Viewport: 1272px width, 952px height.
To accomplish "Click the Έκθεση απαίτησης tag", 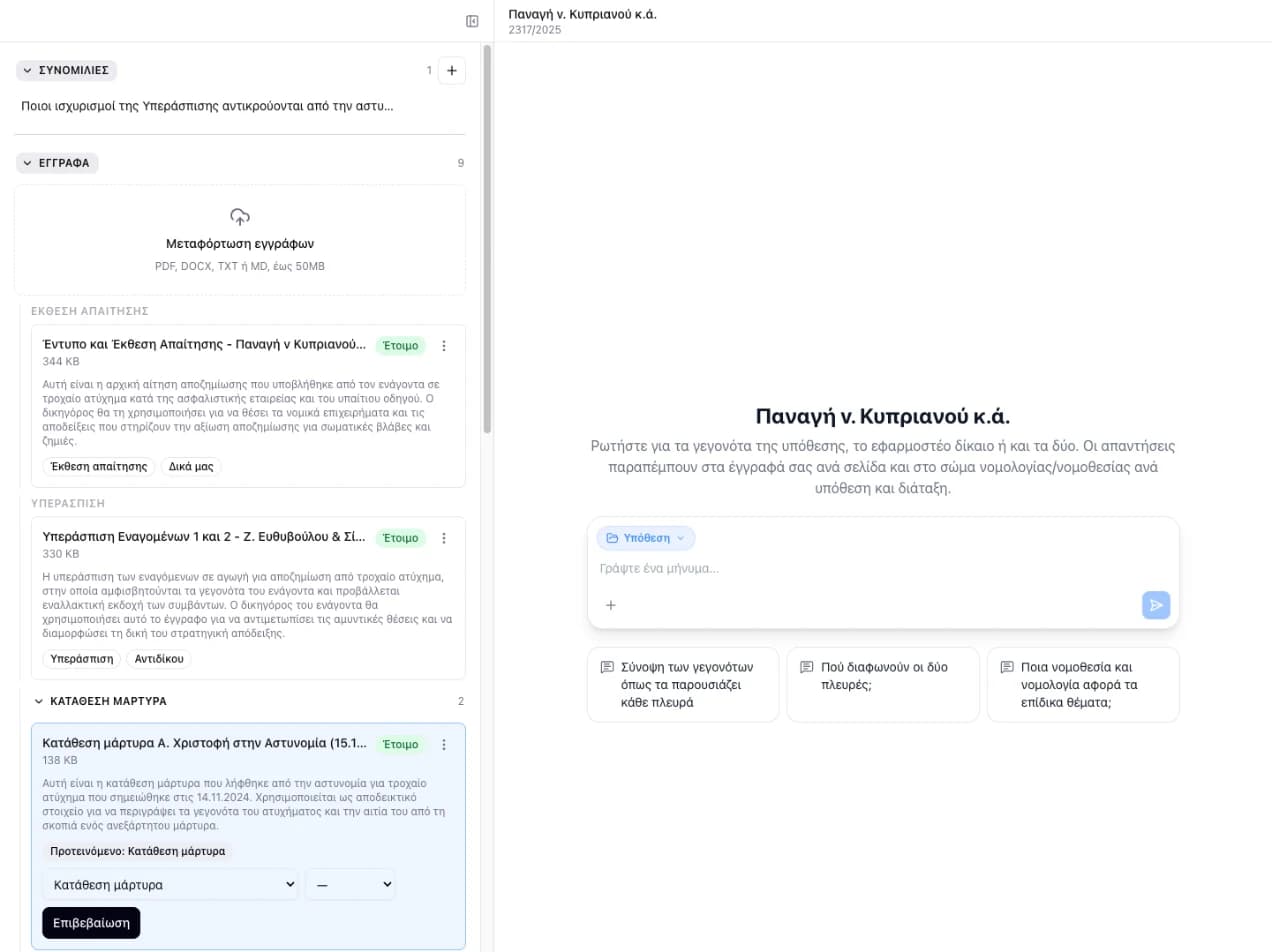I will coord(99,467).
